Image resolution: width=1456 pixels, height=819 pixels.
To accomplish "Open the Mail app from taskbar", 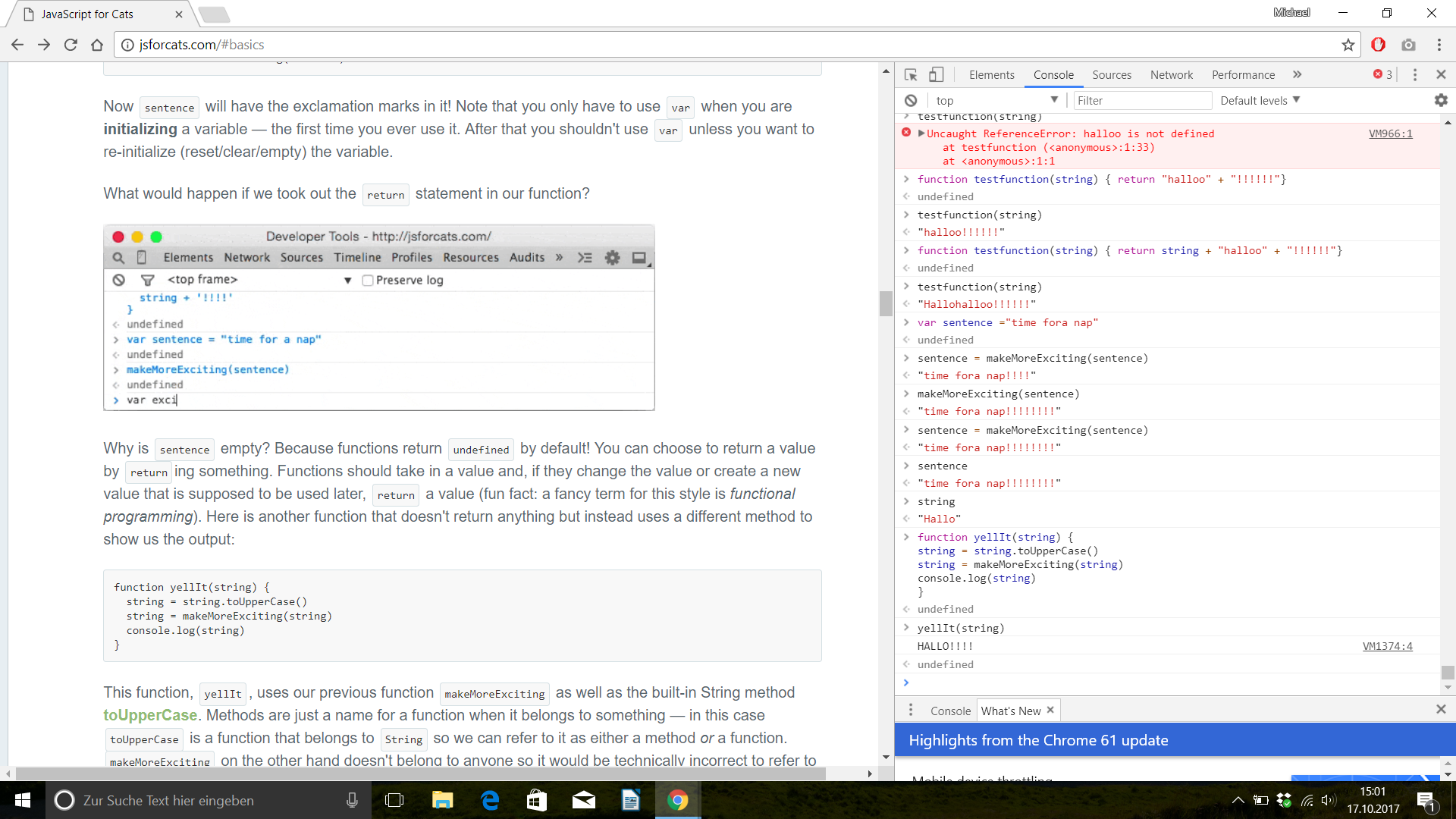I will pyautogui.click(x=584, y=800).
